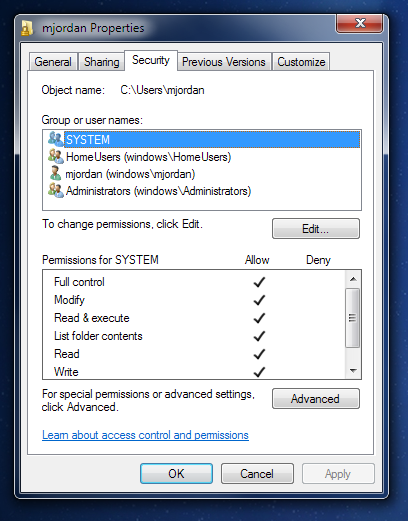Click the Edit... button
The image size is (408, 521).
[x=316, y=229]
